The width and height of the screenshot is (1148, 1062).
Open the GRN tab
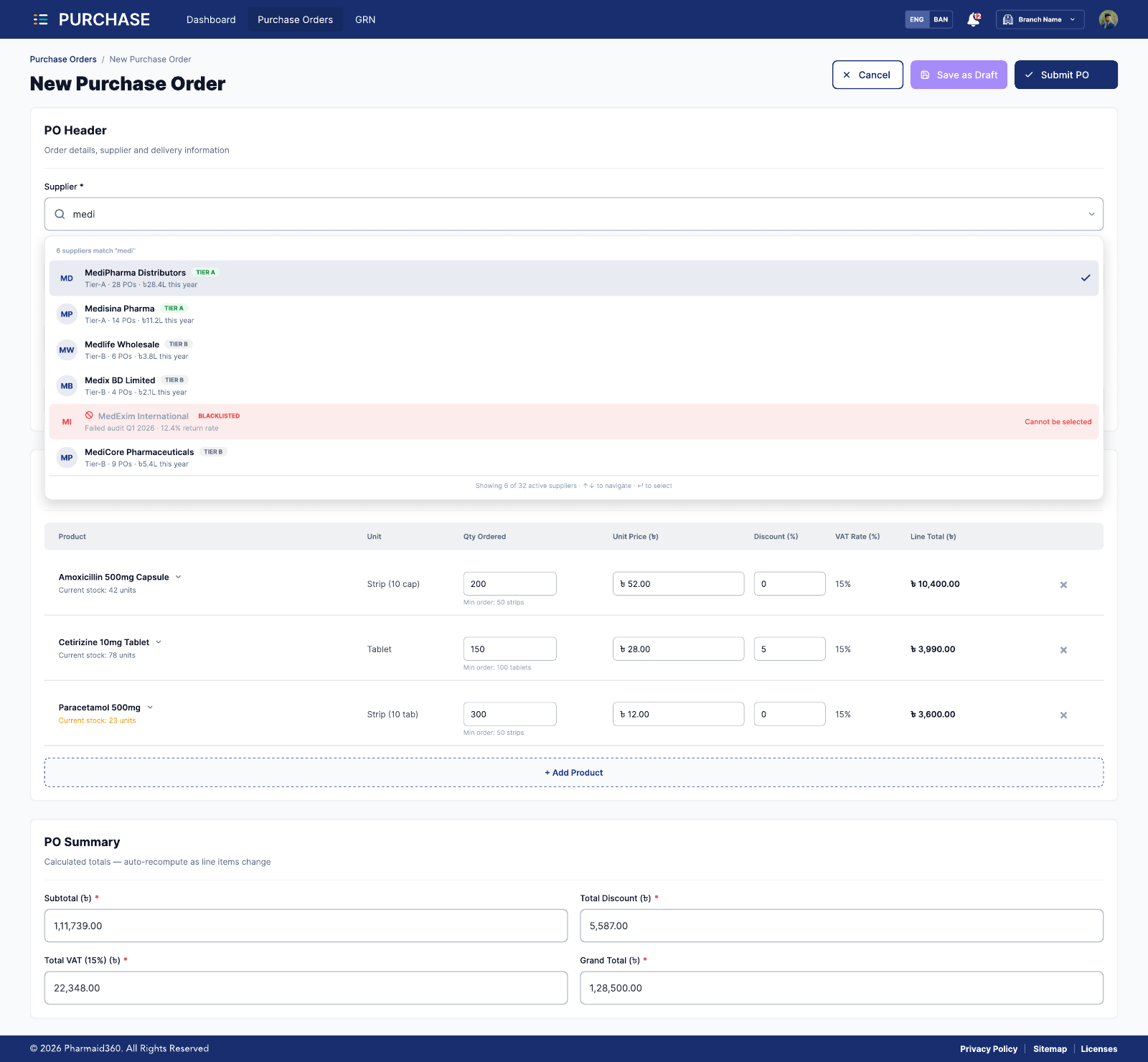[365, 19]
